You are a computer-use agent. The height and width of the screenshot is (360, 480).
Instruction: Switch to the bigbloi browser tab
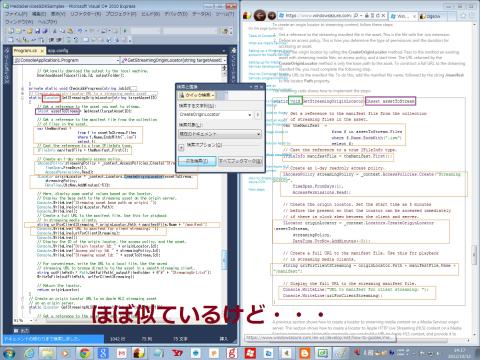click(432, 16)
